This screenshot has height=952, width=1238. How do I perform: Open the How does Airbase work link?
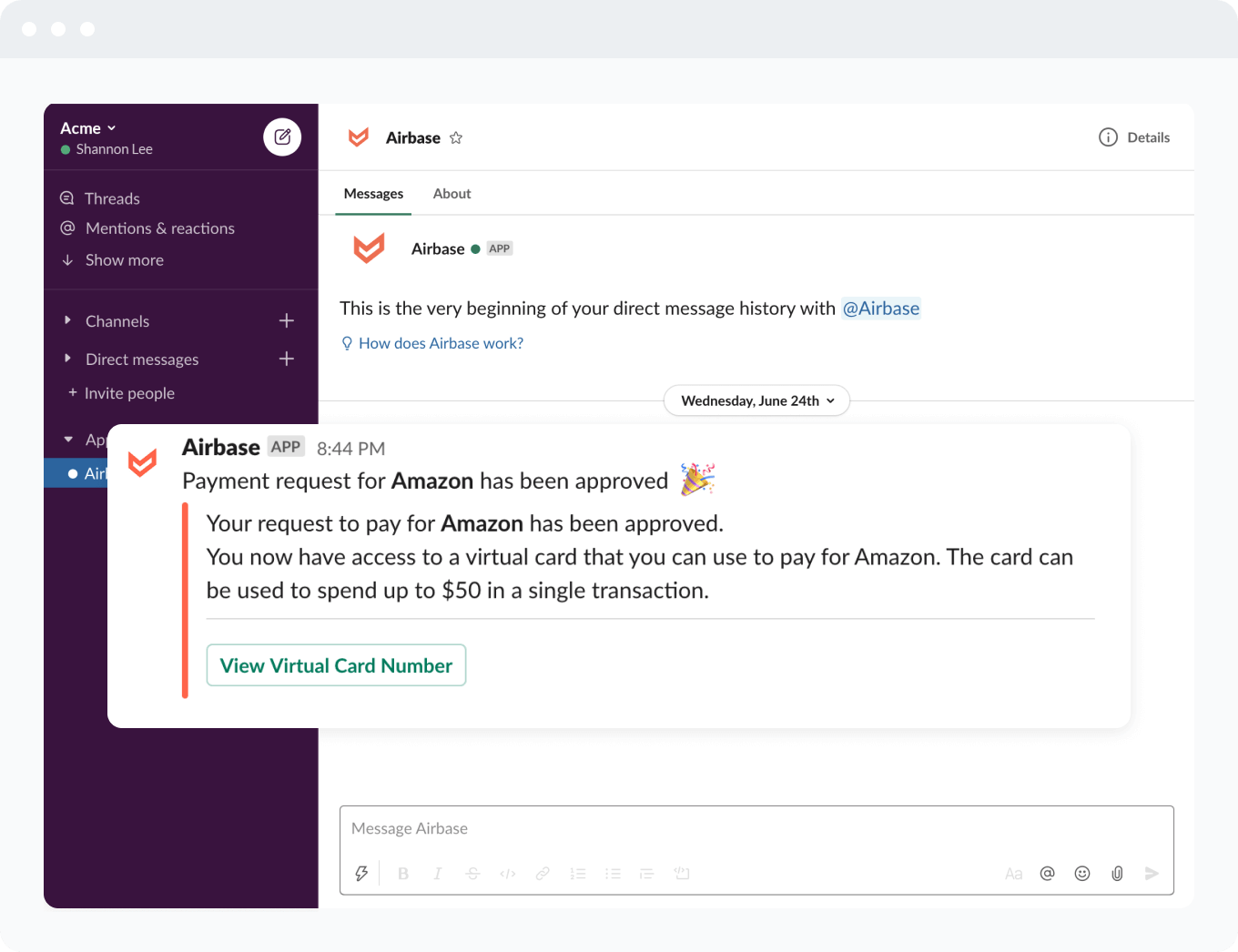pyautogui.click(x=441, y=343)
